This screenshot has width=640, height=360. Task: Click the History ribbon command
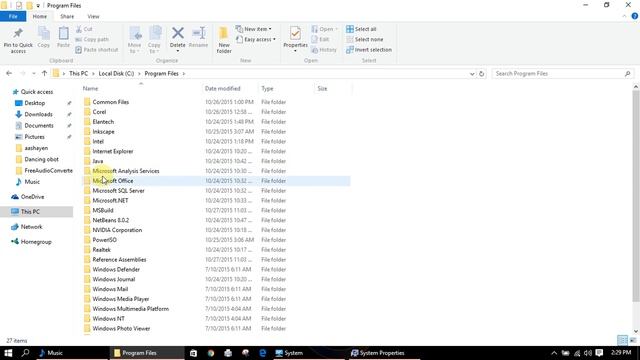324,49
